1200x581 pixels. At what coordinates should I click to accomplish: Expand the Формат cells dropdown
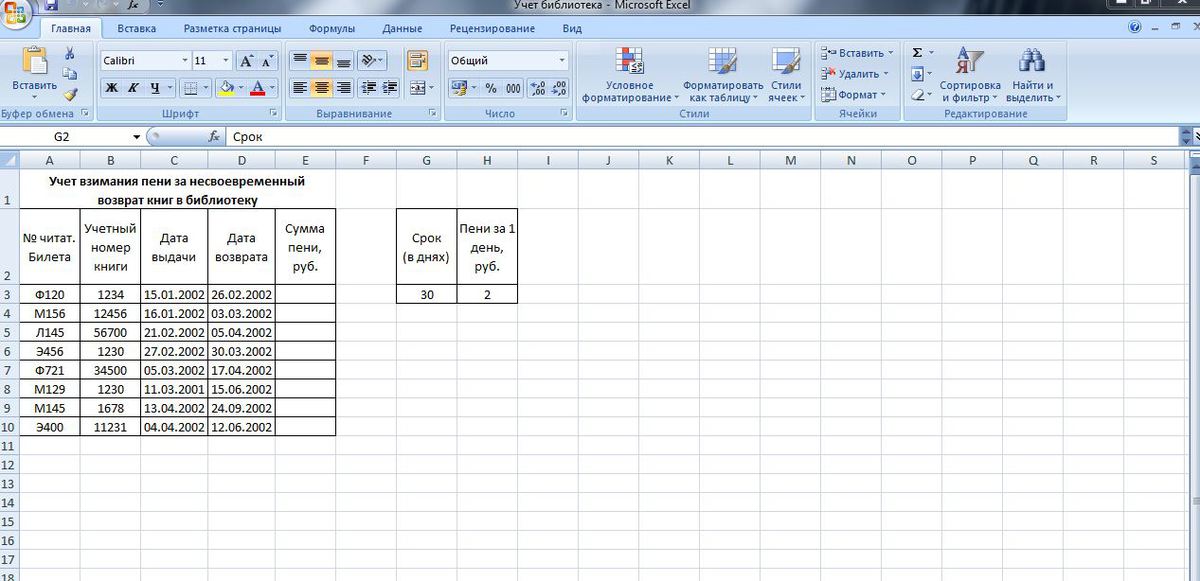tap(883, 95)
